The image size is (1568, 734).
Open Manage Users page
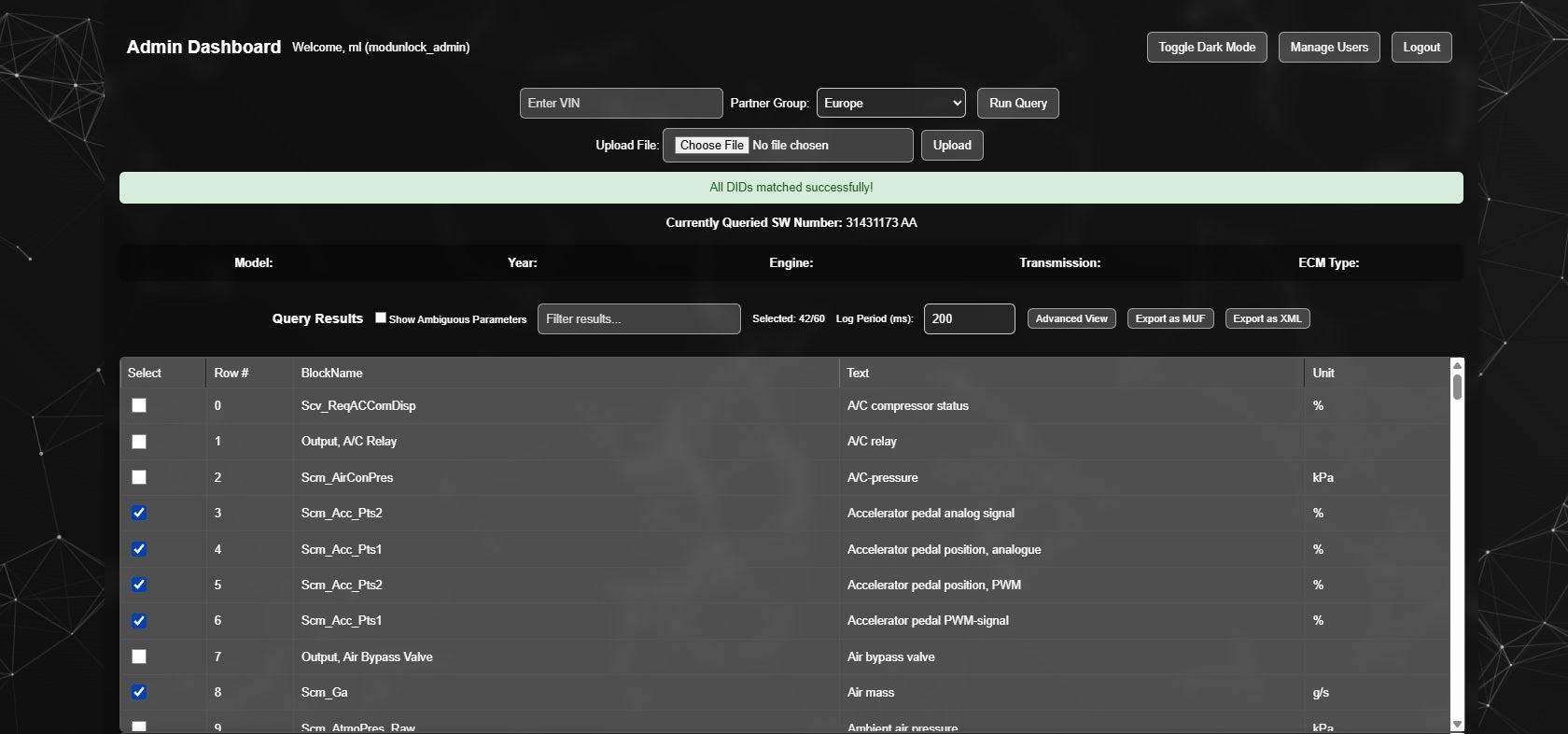click(x=1328, y=47)
